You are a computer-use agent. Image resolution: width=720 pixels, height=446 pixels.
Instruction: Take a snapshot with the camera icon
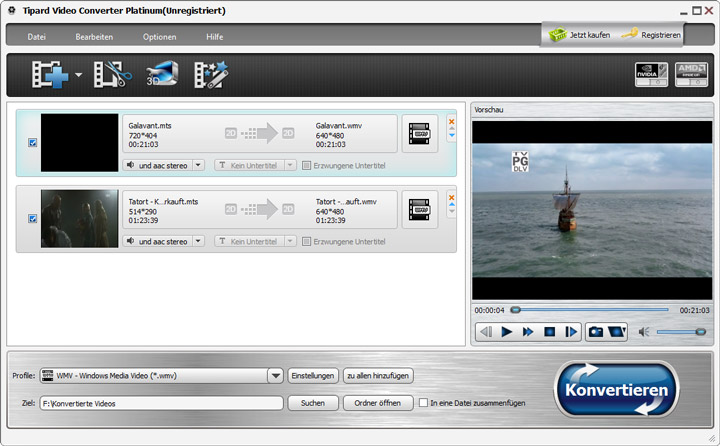click(x=596, y=331)
